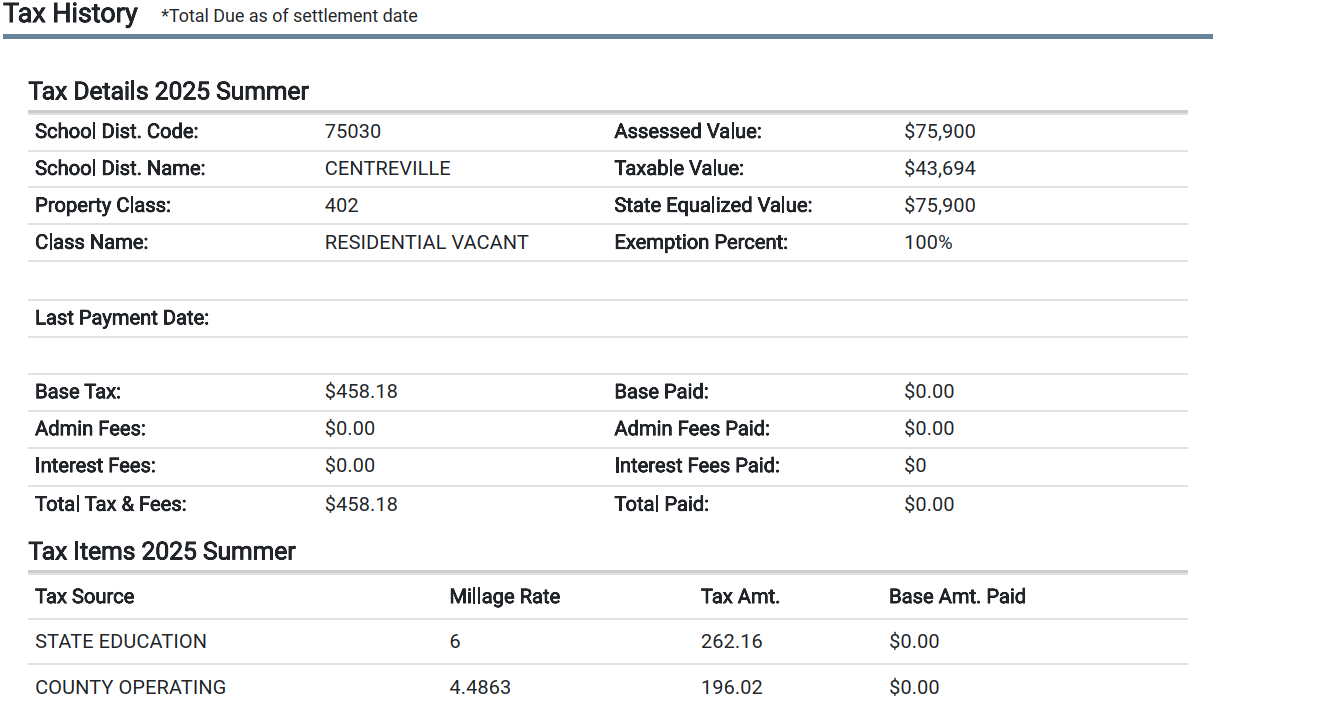This screenshot has height=707, width=1323.
Task: Click the RESIDENTIAL VACANT class name
Action: (x=426, y=242)
